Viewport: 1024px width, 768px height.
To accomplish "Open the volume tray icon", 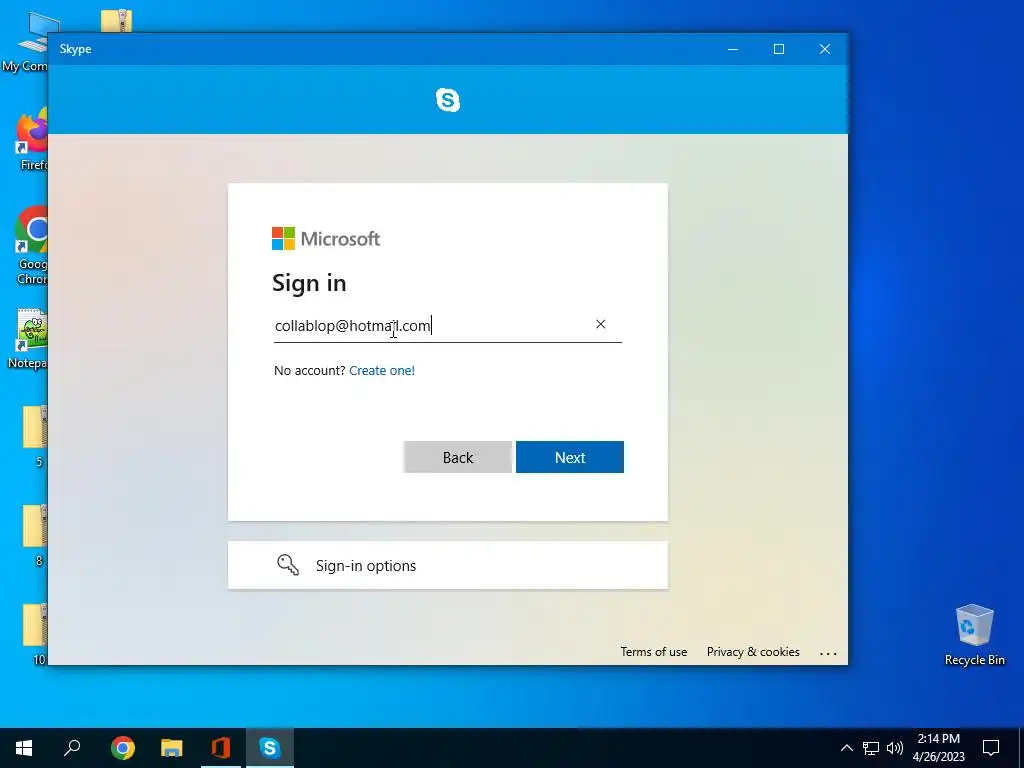I will pos(895,748).
